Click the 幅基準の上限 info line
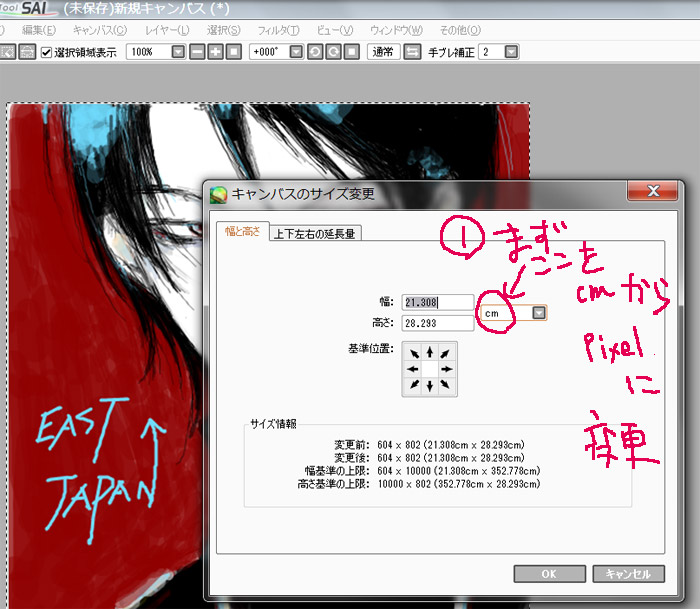 422,471
